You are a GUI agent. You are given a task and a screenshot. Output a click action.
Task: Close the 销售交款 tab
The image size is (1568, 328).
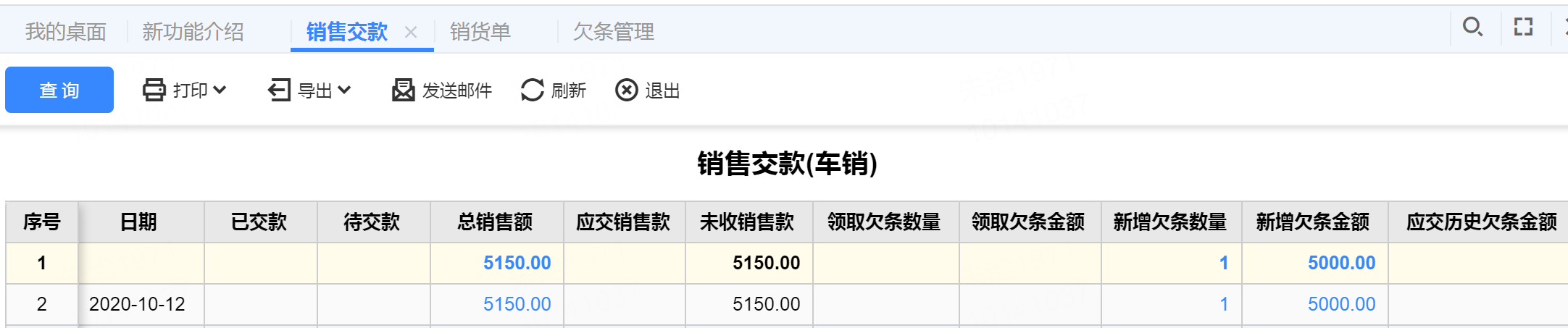tap(411, 32)
